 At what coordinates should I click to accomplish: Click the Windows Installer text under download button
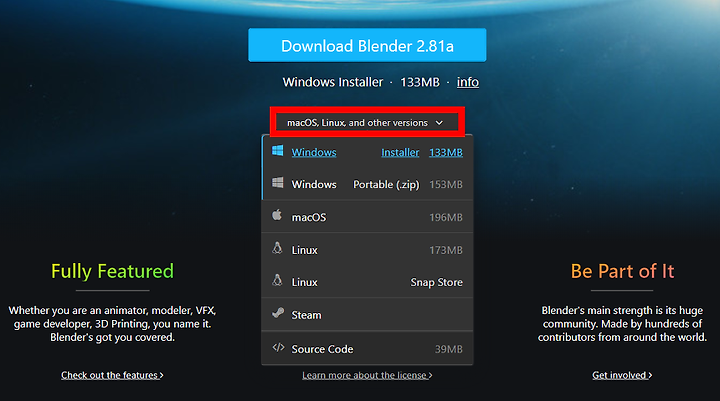[332, 82]
